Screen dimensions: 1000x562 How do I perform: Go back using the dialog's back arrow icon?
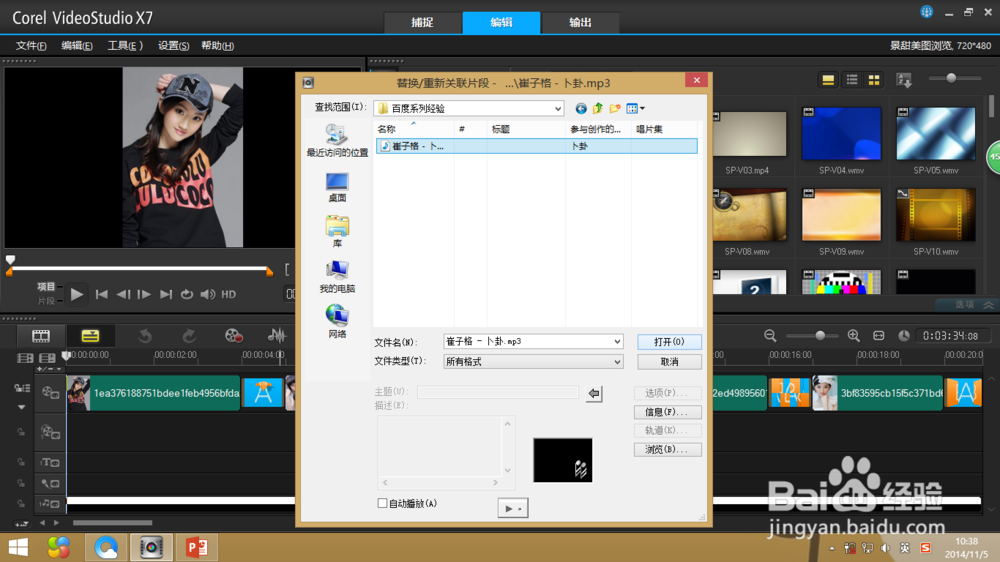tap(580, 108)
